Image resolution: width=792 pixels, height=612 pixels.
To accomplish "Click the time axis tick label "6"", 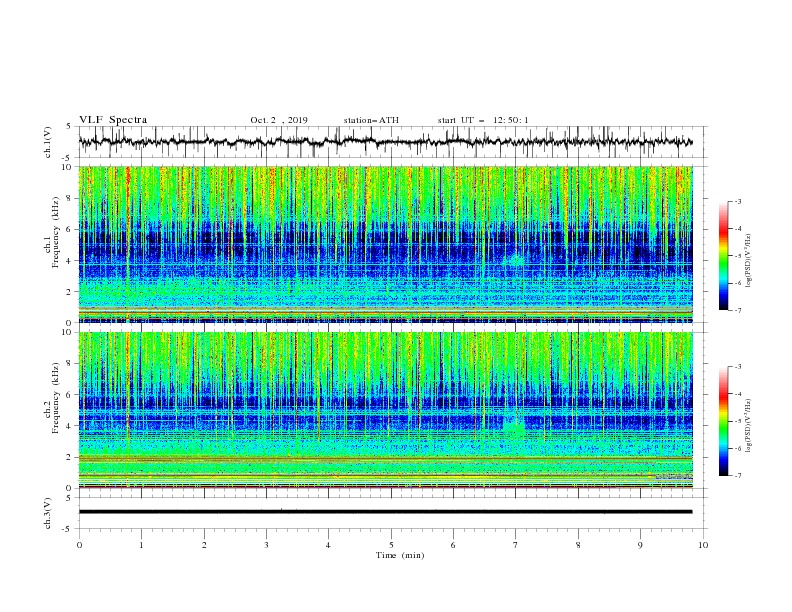I will 453,545.
